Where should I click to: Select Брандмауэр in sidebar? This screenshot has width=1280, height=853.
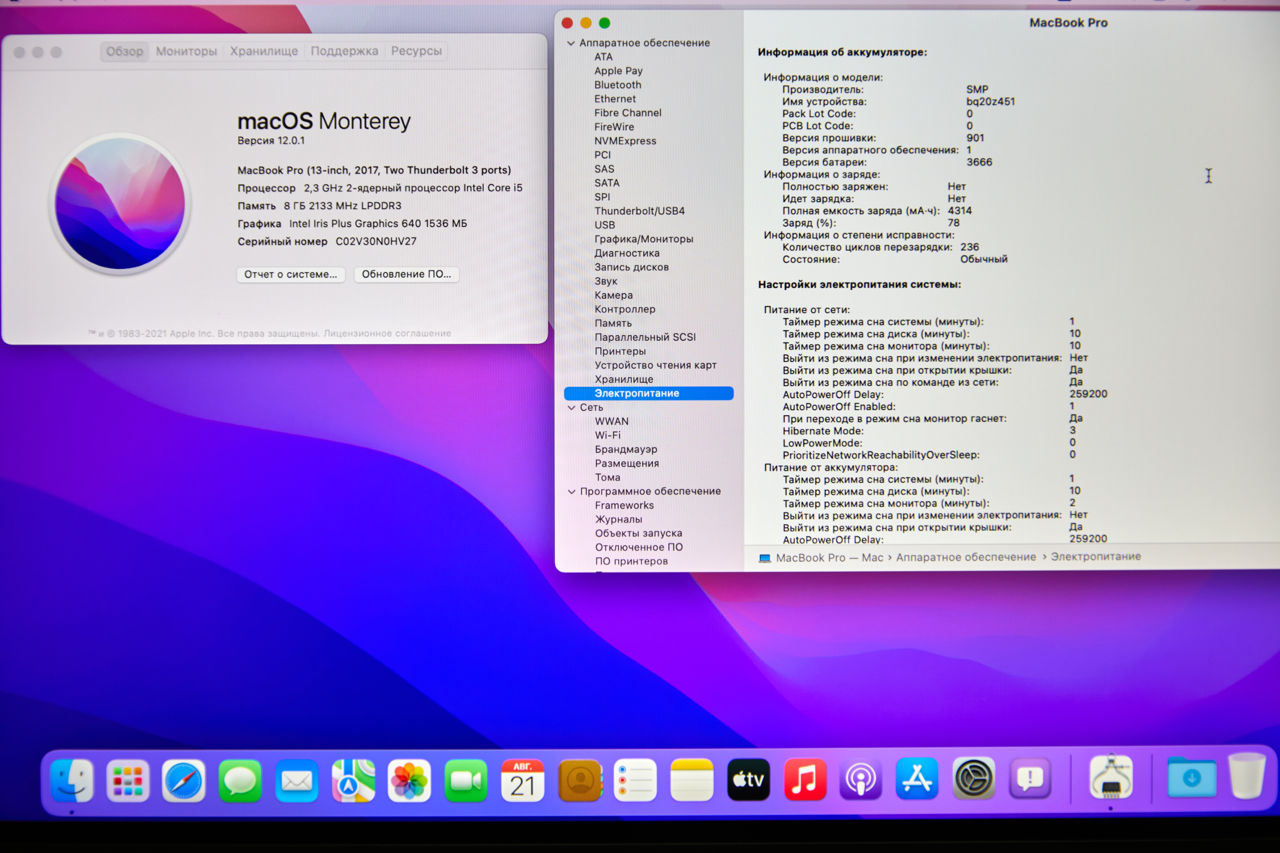click(626, 449)
